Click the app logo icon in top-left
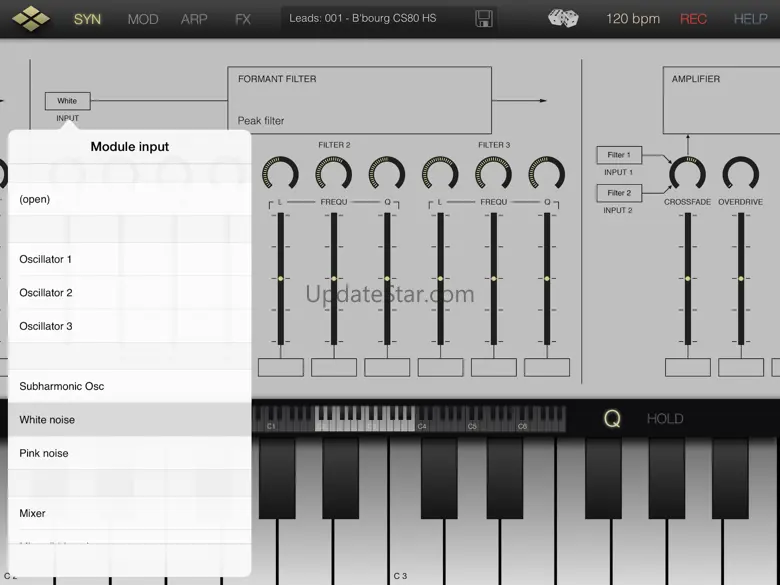This screenshot has height=585, width=780. 30,18
